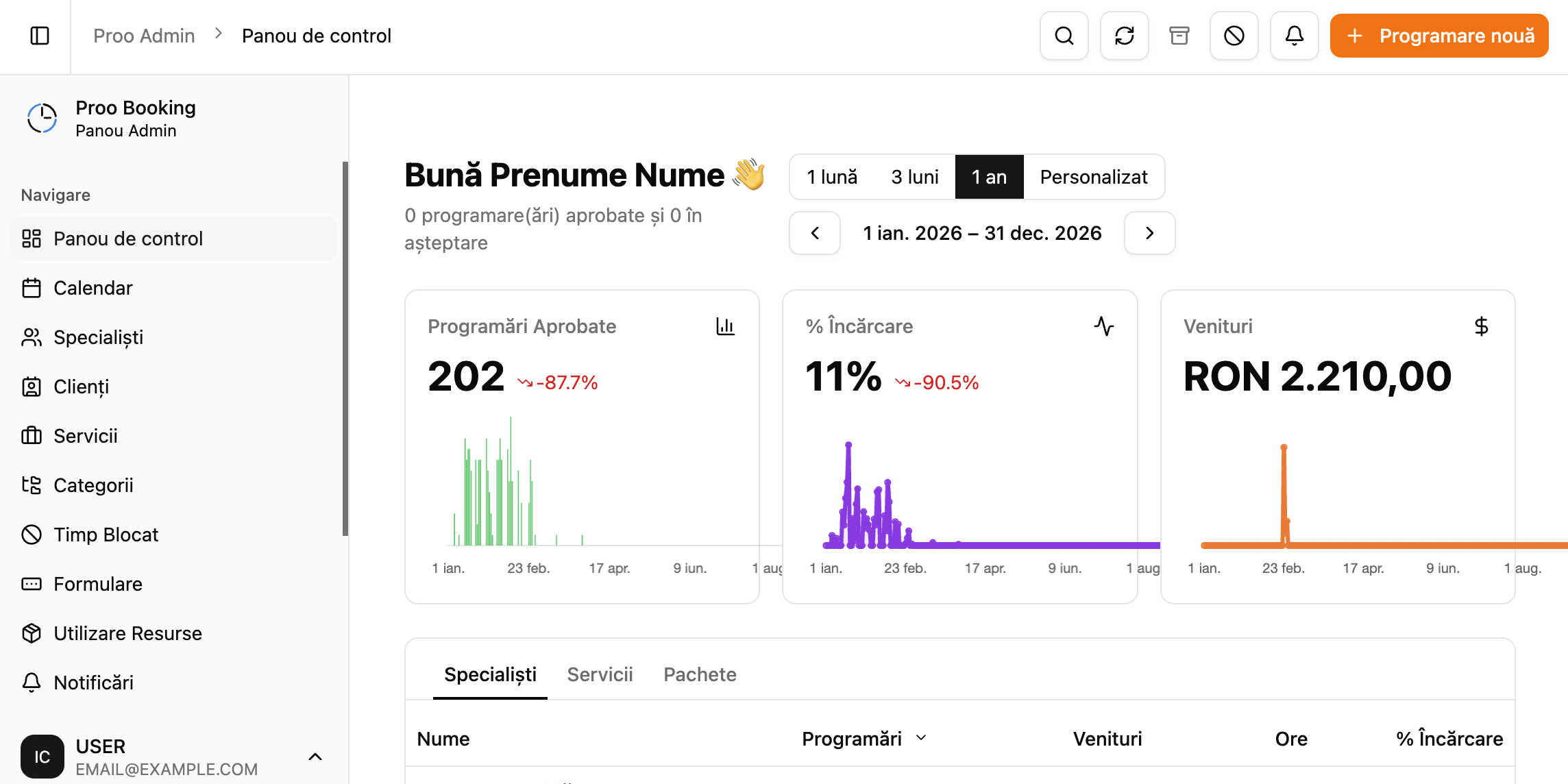Expand the USER account menu chevron
Image resolution: width=1568 pixels, height=784 pixels.
pos(315,757)
